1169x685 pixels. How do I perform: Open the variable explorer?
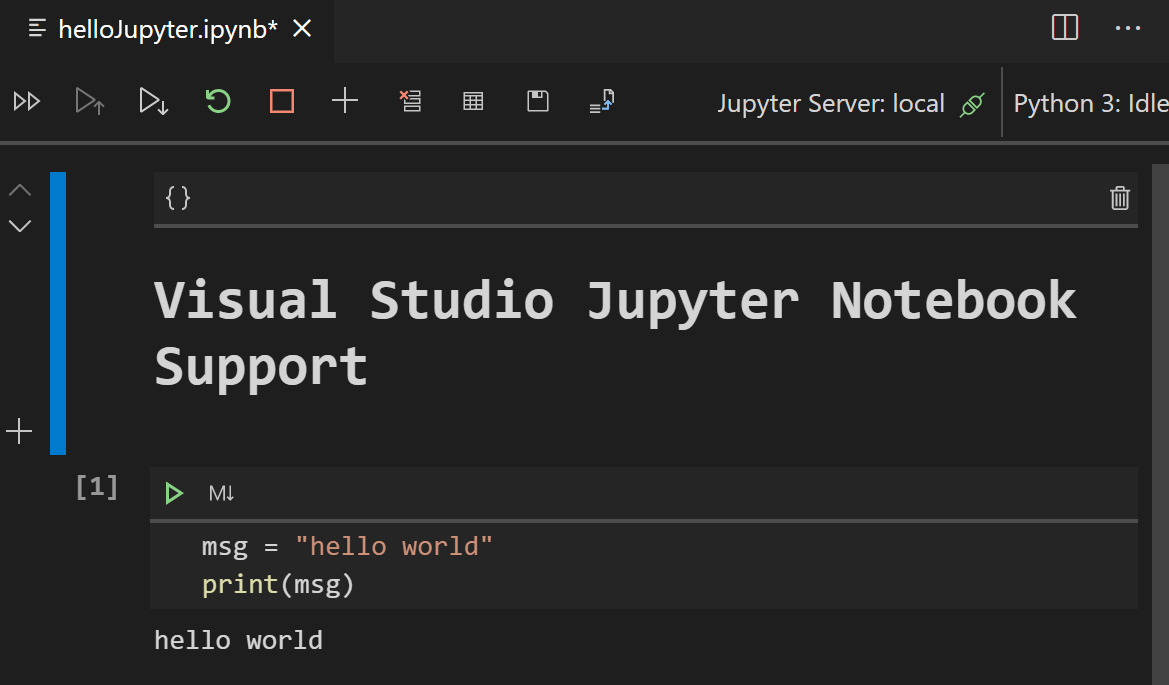(472, 100)
